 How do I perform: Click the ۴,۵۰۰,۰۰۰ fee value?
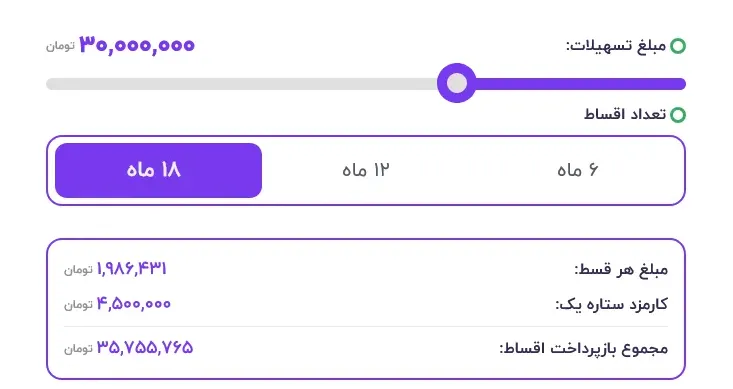pyautogui.click(x=134, y=304)
